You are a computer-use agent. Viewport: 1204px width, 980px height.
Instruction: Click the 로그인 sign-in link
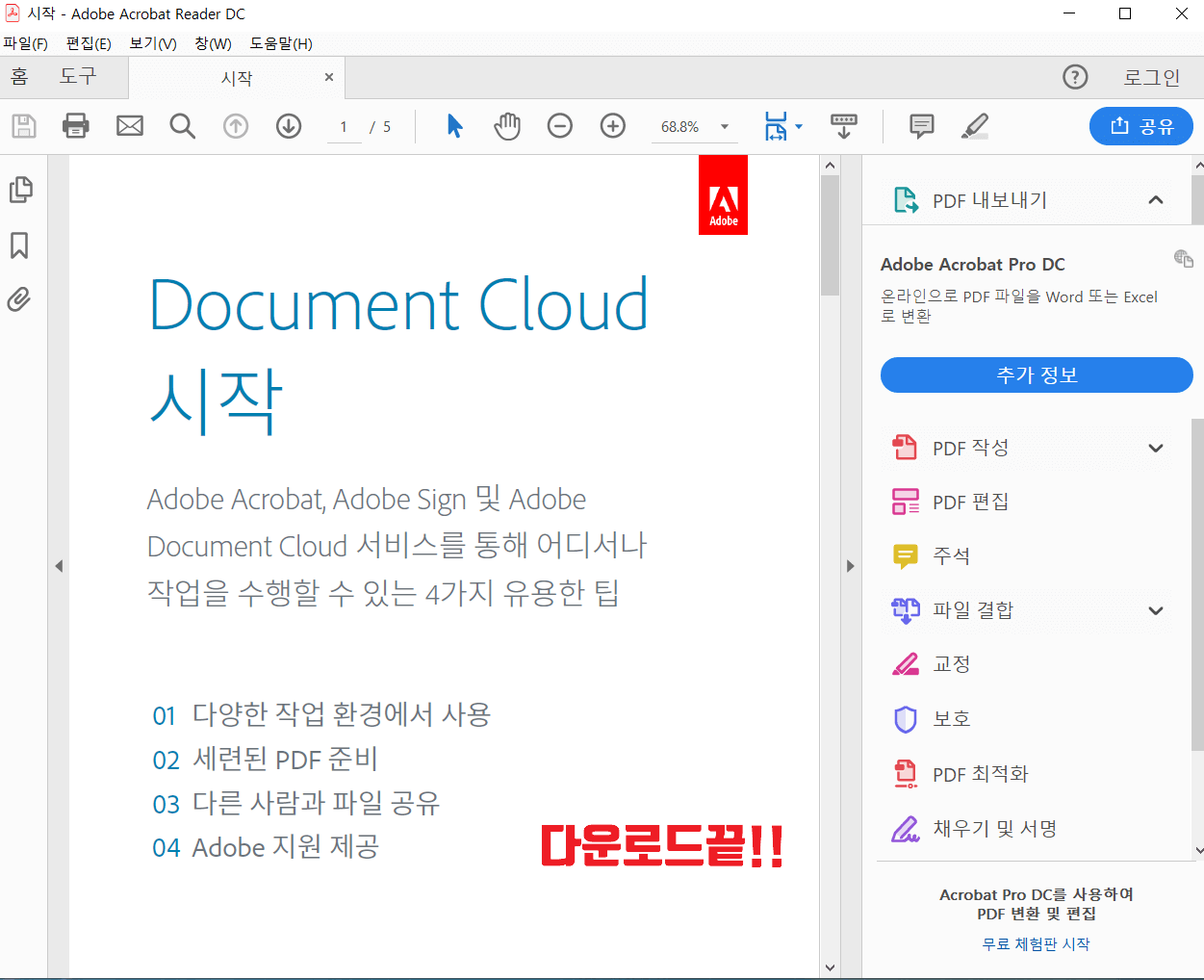pyautogui.click(x=1151, y=77)
